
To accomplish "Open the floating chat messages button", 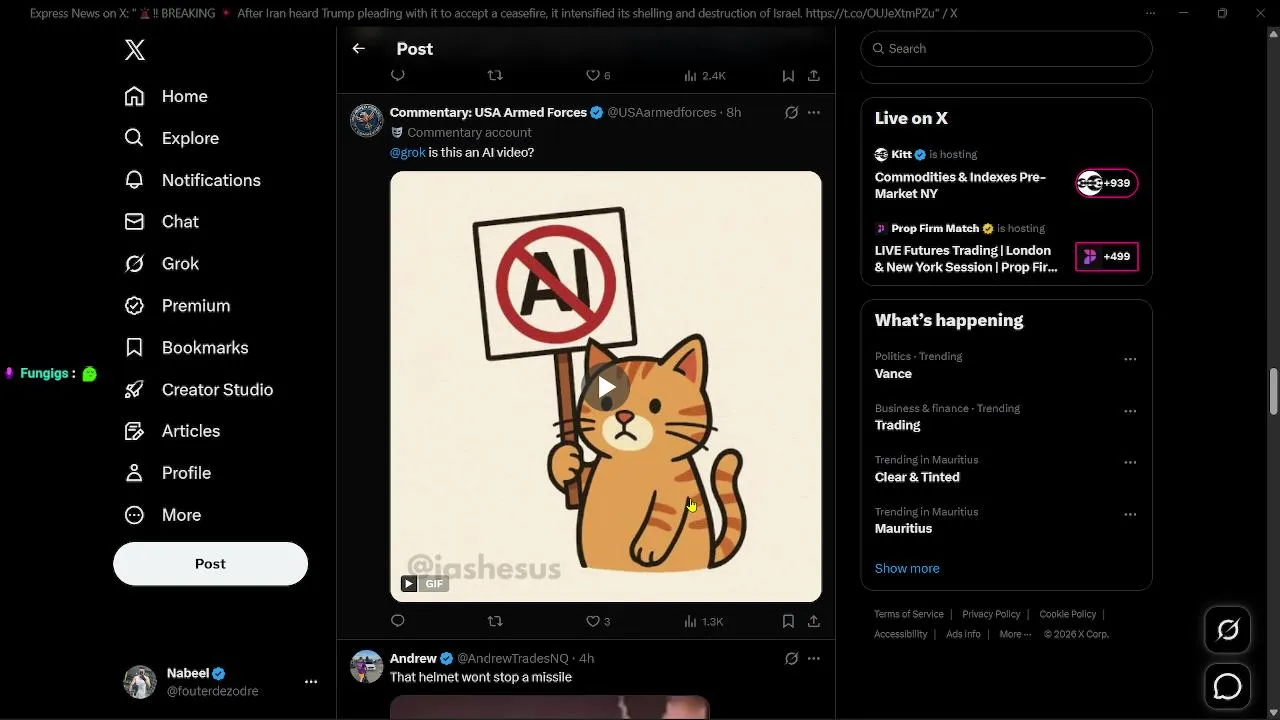I will (1227, 687).
